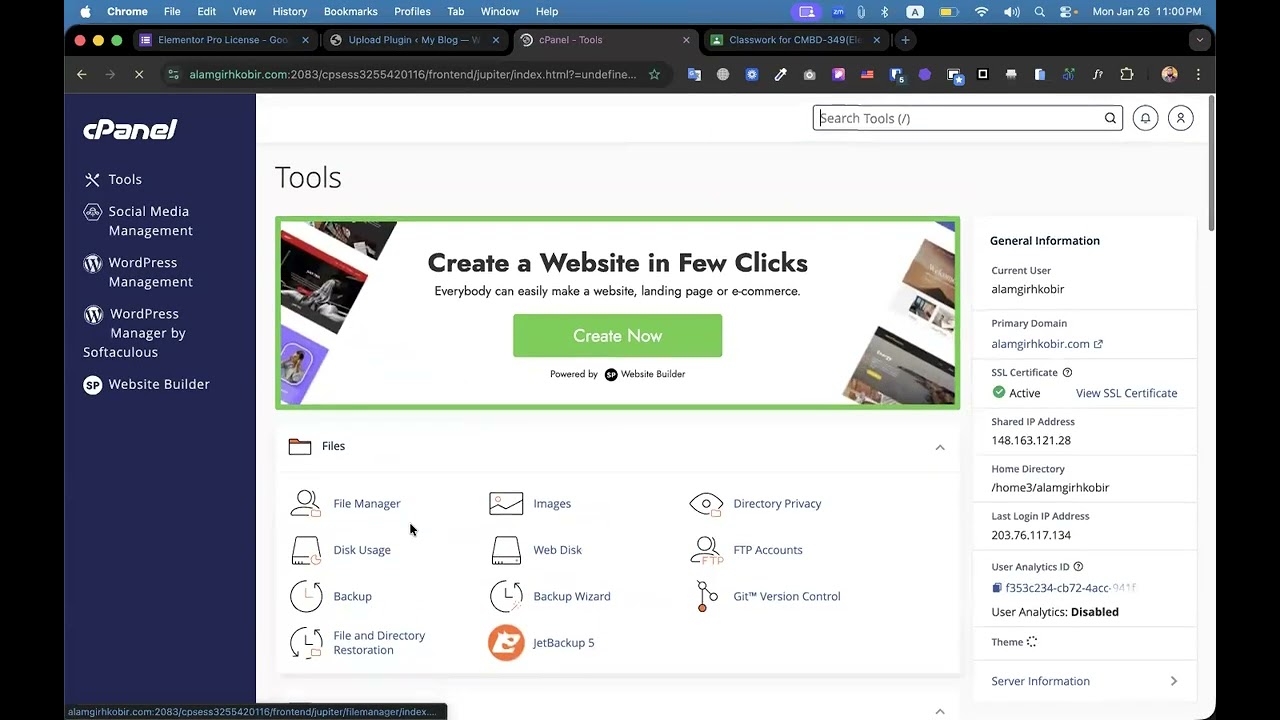Open a new Chrome tab

905,40
